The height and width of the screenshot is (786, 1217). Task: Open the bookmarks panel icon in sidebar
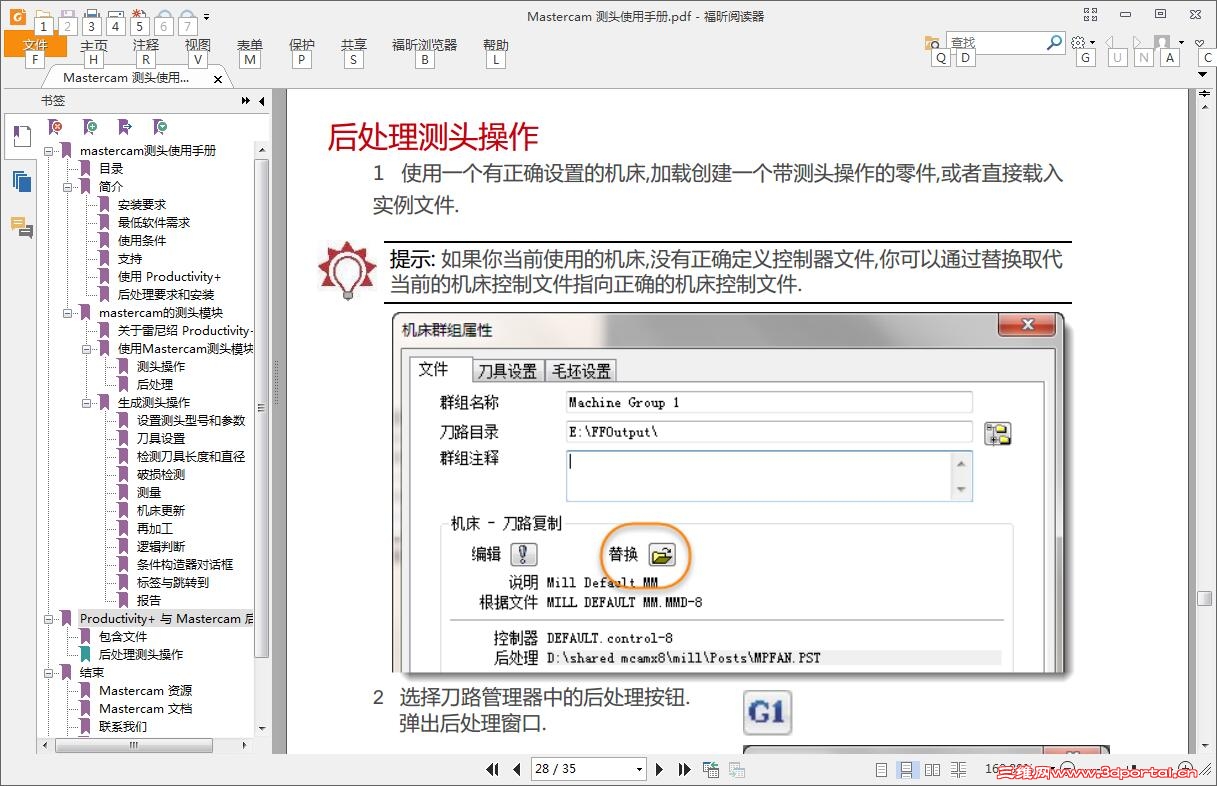point(21,136)
